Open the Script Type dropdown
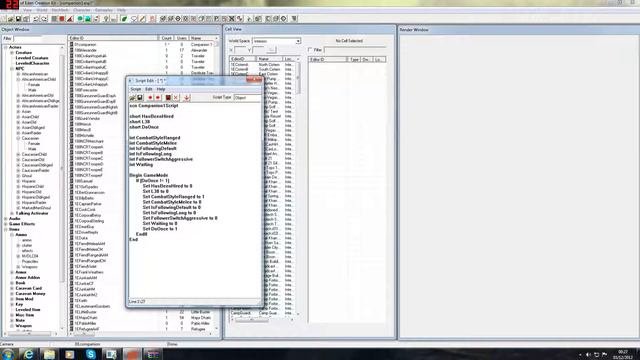 click(x=247, y=98)
